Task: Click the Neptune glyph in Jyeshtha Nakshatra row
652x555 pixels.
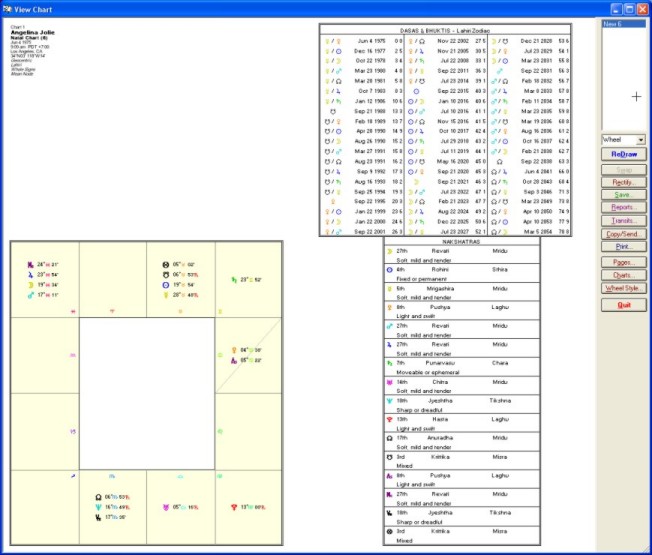Action: pyautogui.click(x=390, y=398)
